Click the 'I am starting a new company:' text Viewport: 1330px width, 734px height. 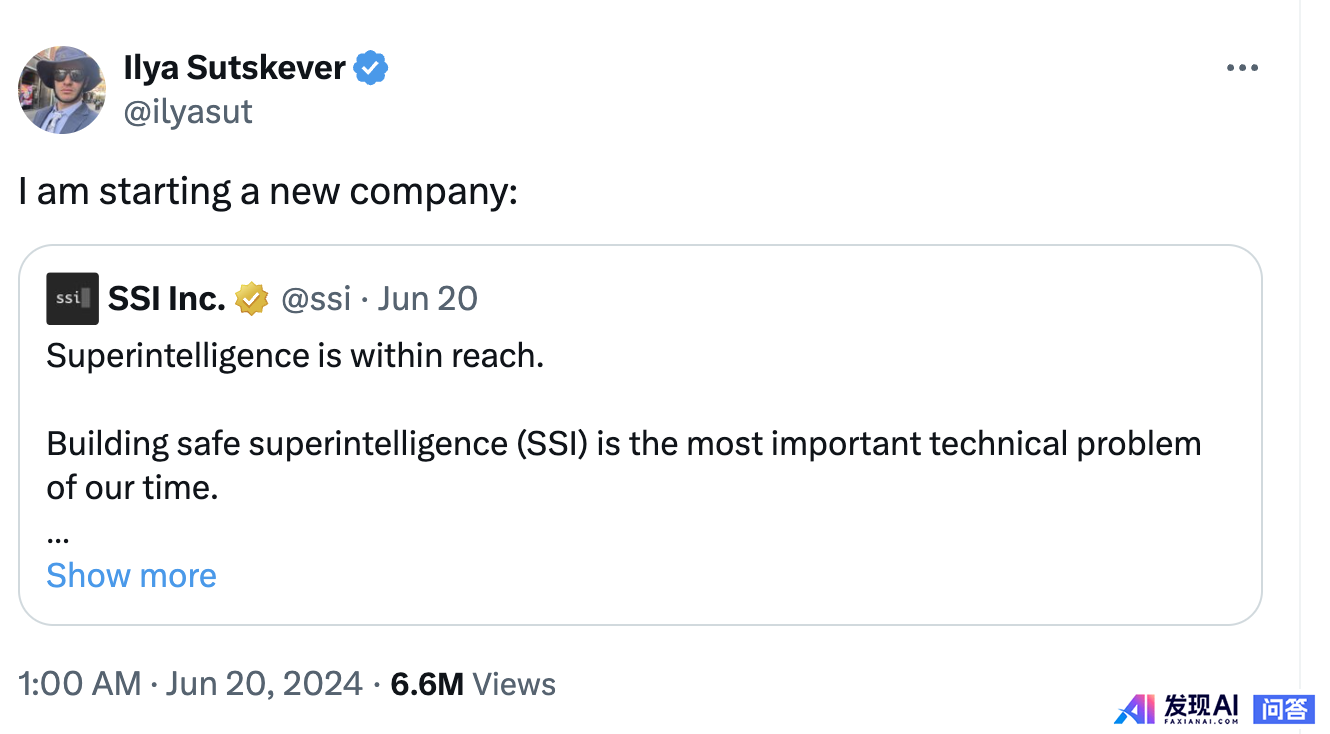(268, 191)
